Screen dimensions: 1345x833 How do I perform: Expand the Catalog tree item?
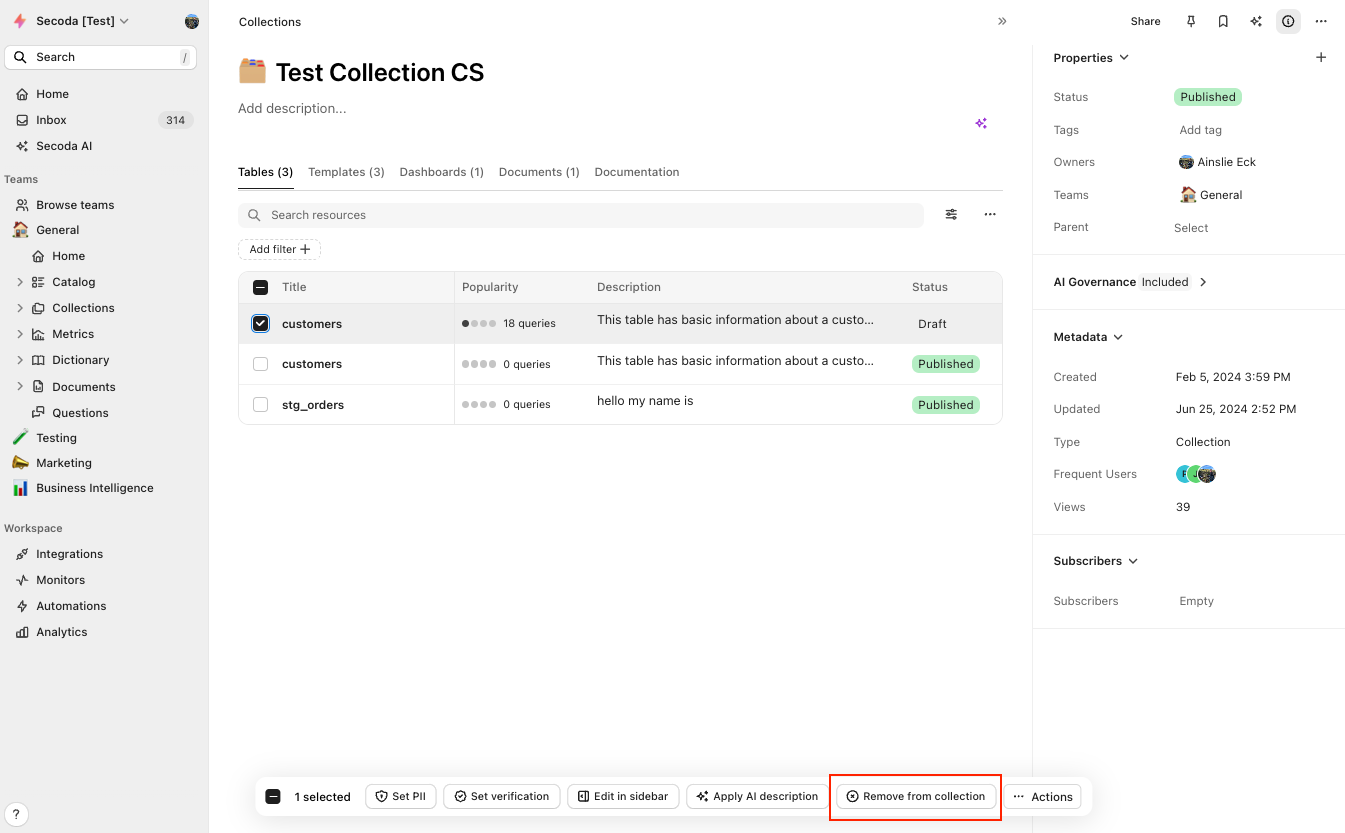coord(20,282)
